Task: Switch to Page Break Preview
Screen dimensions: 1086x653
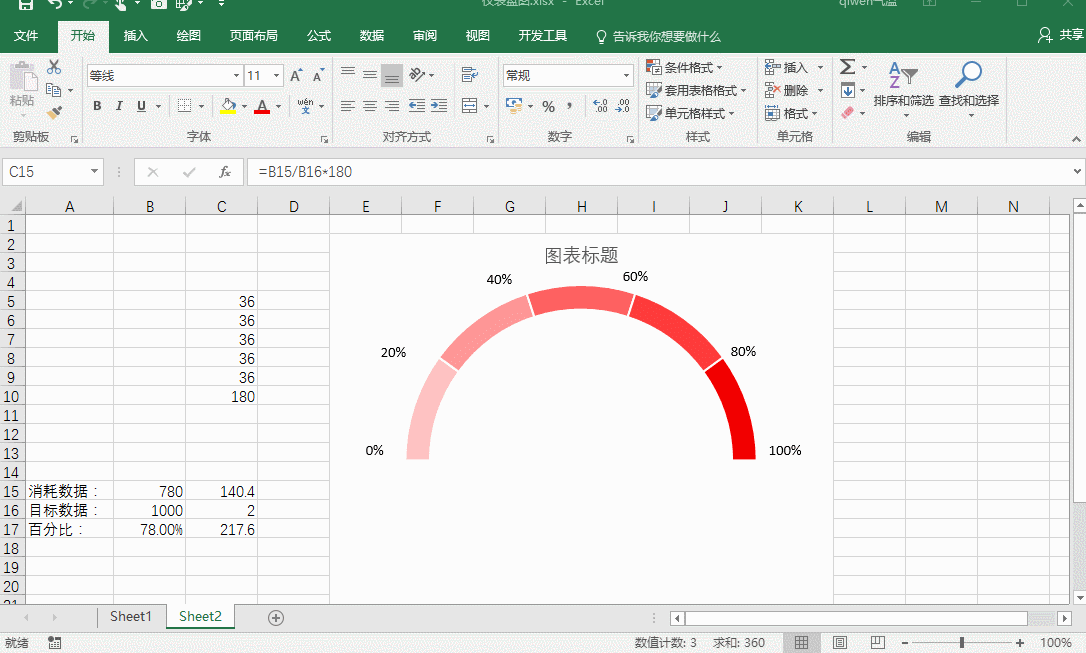Action: pyautogui.click(x=878, y=643)
